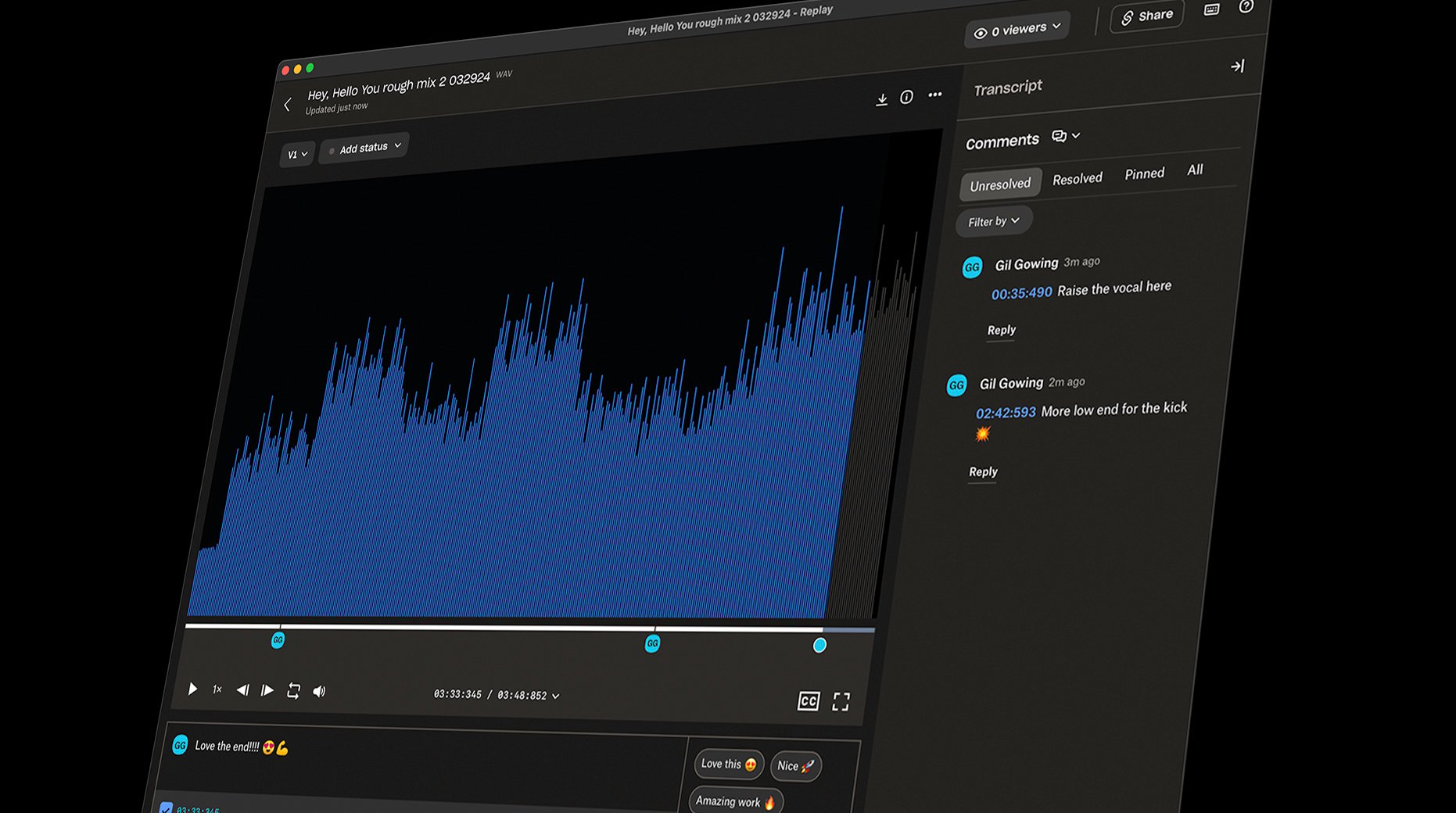Image resolution: width=1456 pixels, height=813 pixels.
Task: Download the audio file
Action: click(x=881, y=99)
